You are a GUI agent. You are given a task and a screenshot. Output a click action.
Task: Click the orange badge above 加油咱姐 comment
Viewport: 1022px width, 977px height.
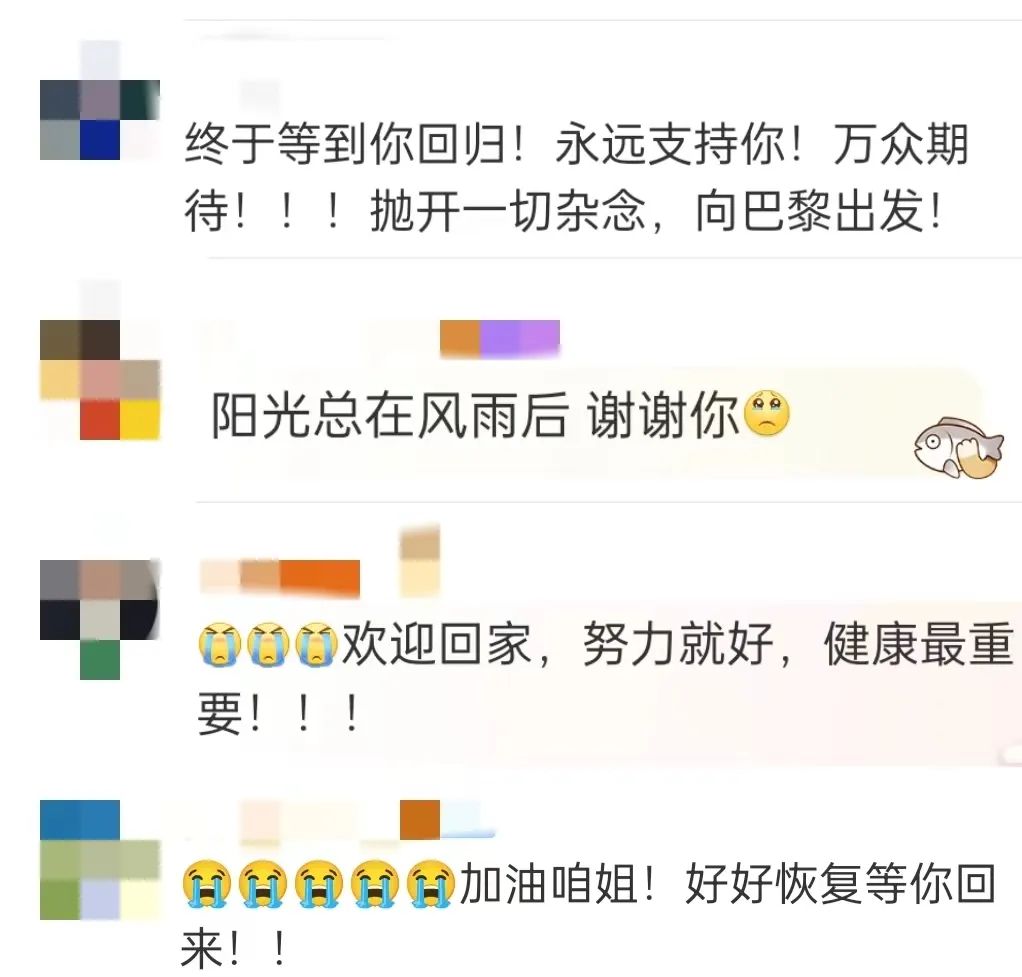pos(420,820)
